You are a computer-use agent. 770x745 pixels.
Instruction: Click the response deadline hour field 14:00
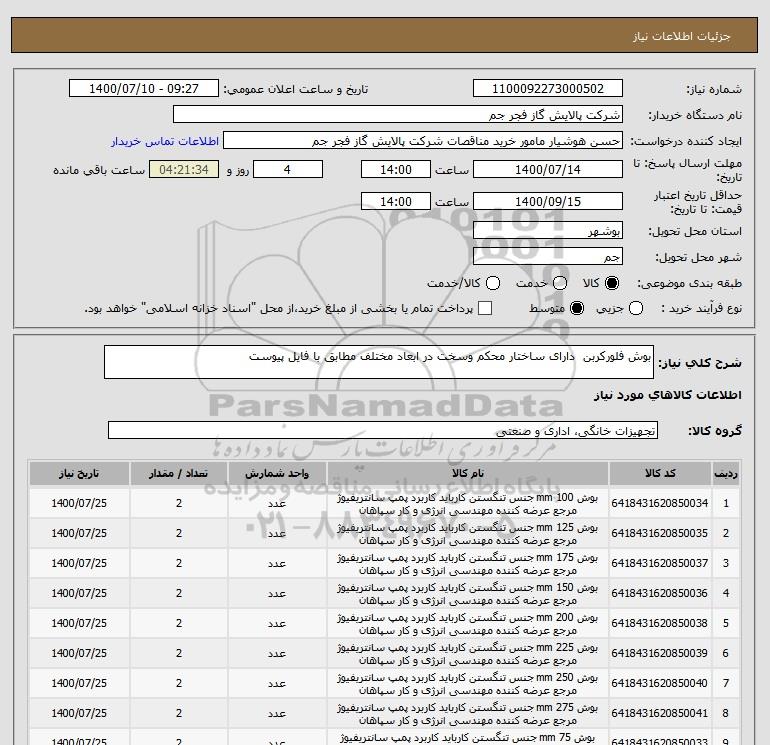coord(396,169)
